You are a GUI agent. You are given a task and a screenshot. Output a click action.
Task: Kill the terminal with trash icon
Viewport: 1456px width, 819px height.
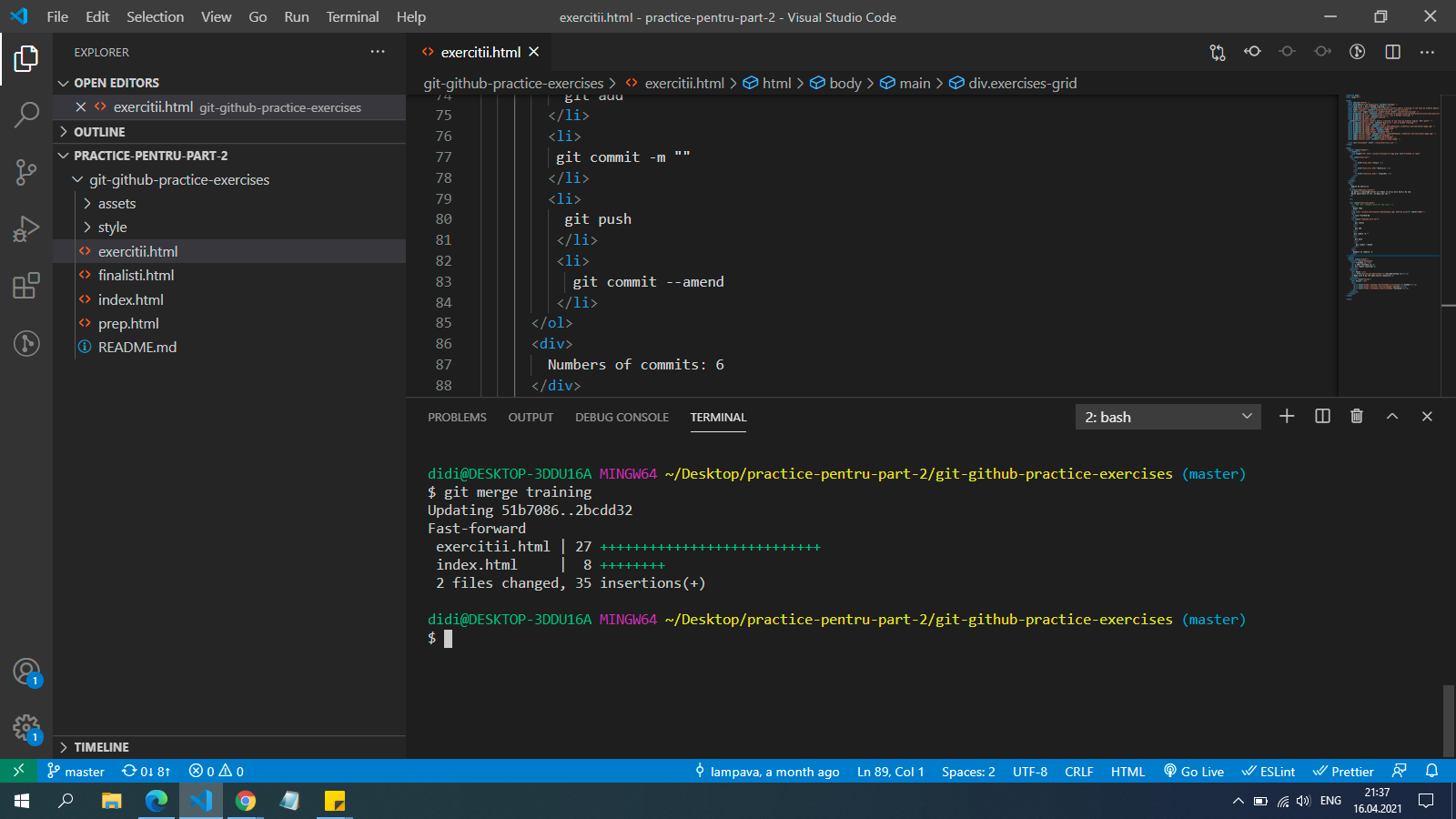pos(1357,416)
